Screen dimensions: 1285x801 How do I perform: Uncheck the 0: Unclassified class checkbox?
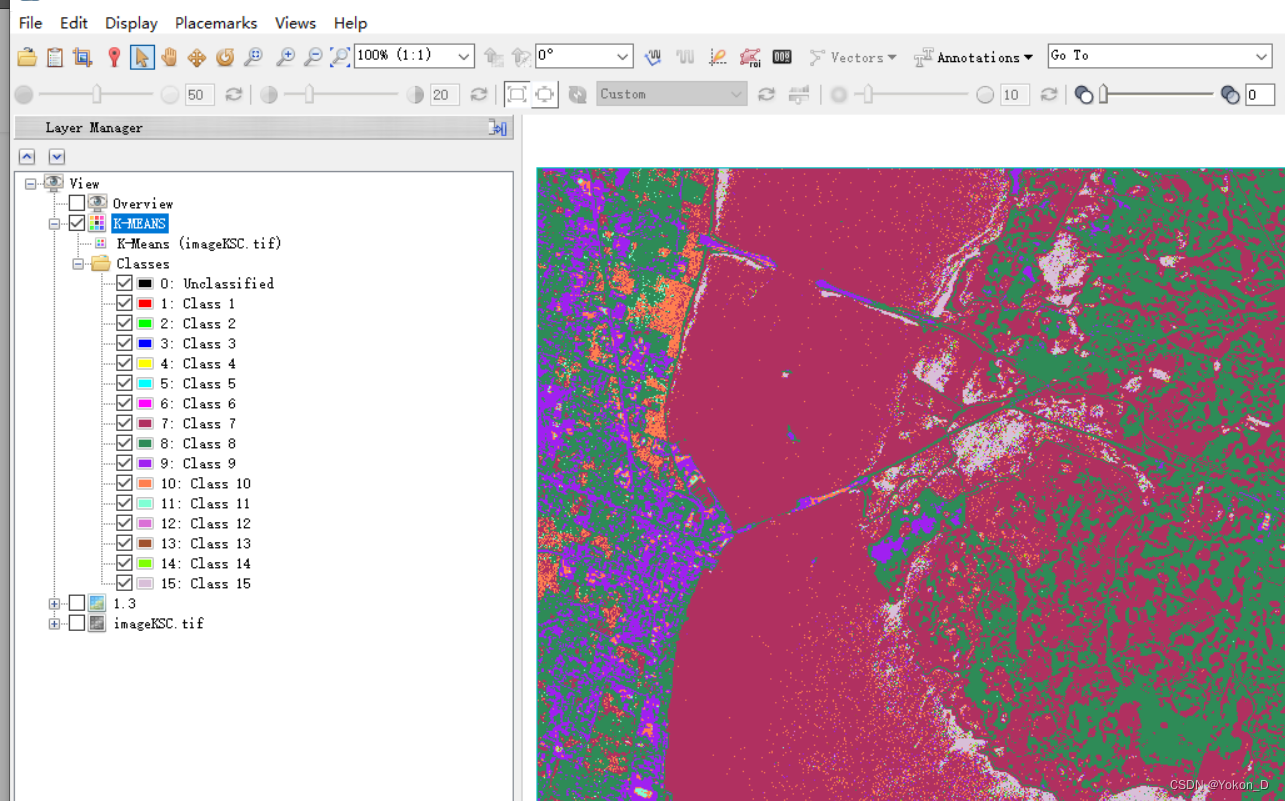pos(124,283)
